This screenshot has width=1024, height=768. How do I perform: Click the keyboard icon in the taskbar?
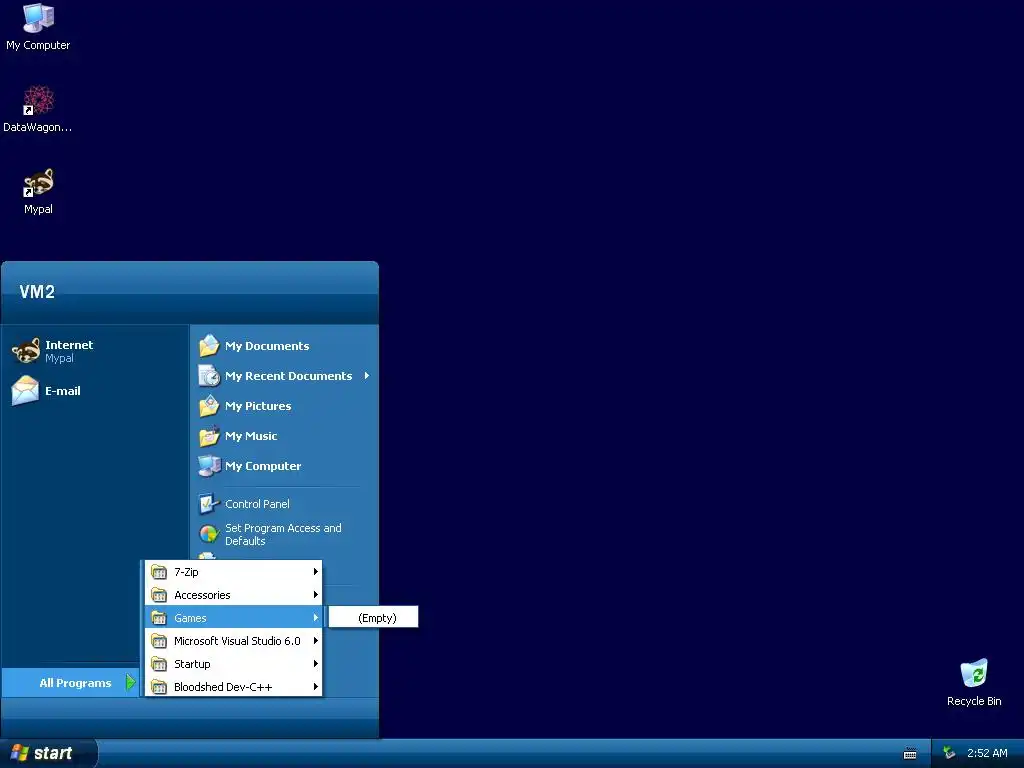(x=910, y=754)
